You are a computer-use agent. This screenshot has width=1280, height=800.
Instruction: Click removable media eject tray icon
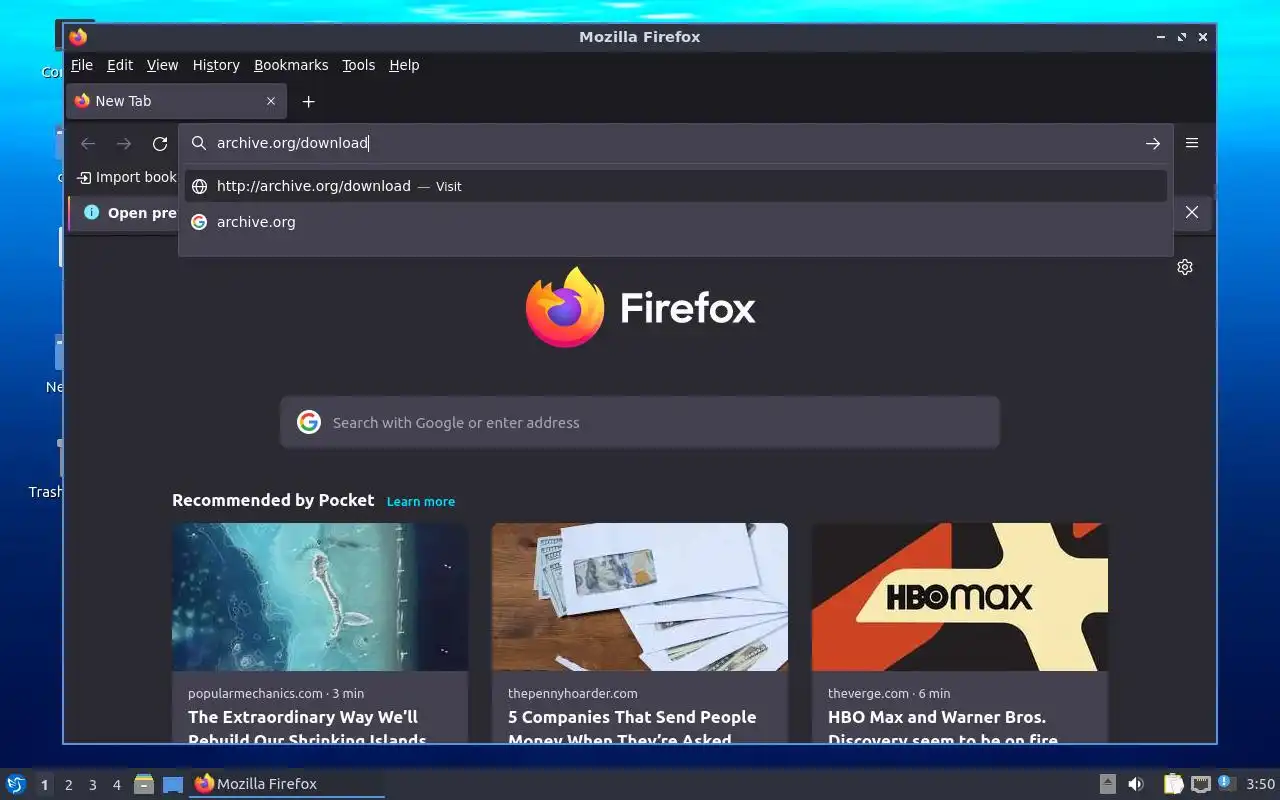pos(1108,784)
